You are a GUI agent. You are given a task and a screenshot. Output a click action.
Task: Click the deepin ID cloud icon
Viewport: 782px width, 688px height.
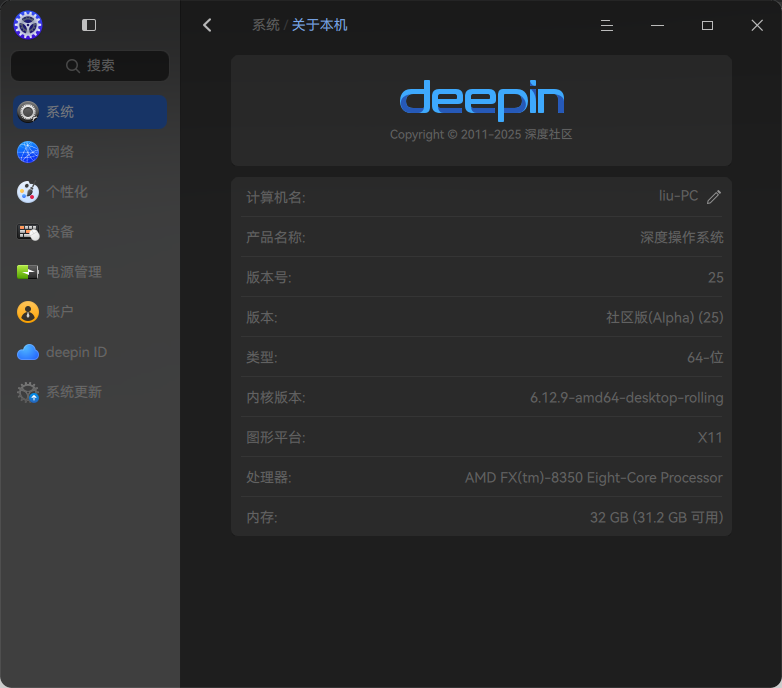[x=28, y=352]
